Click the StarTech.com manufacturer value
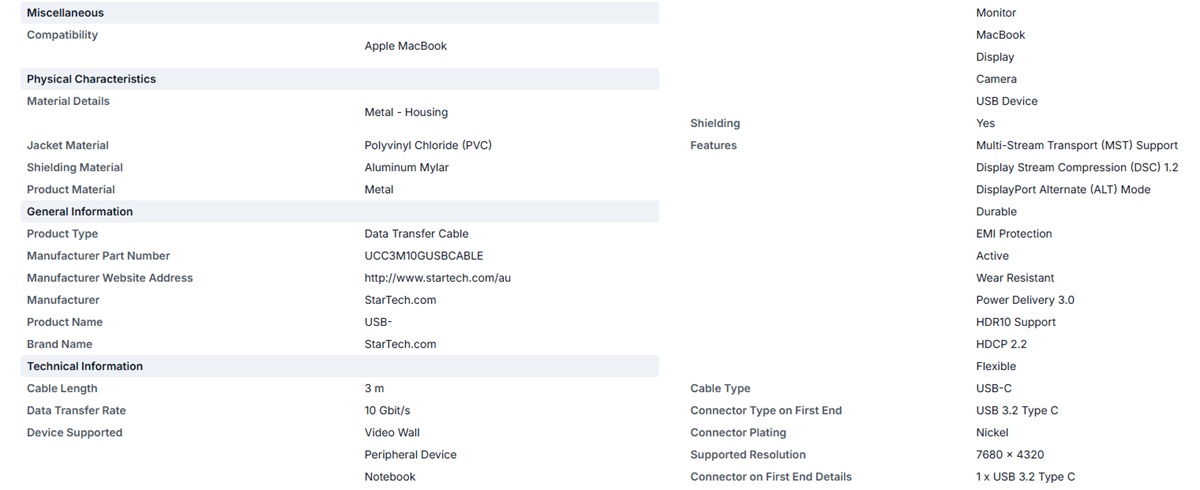The height and width of the screenshot is (490, 1200). pos(401,300)
